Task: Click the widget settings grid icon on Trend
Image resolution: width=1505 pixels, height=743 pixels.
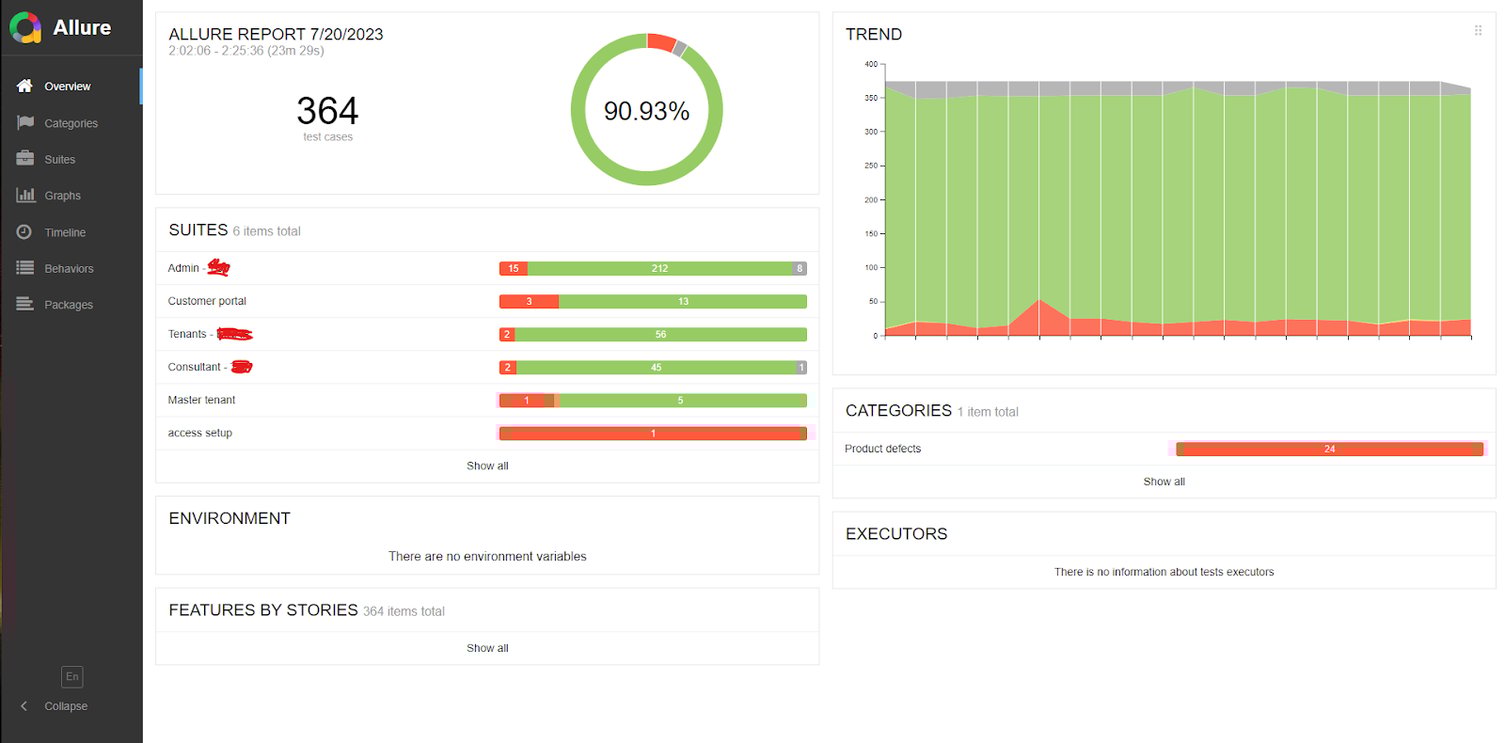Action: 1478,30
